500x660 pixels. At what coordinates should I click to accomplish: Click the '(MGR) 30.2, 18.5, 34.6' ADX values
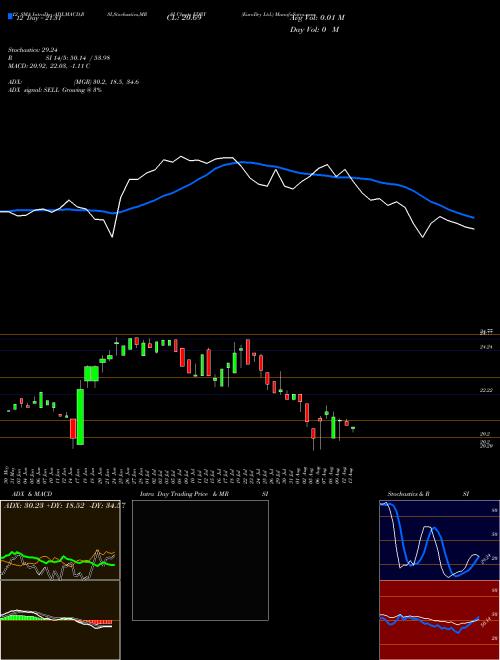[106, 82]
